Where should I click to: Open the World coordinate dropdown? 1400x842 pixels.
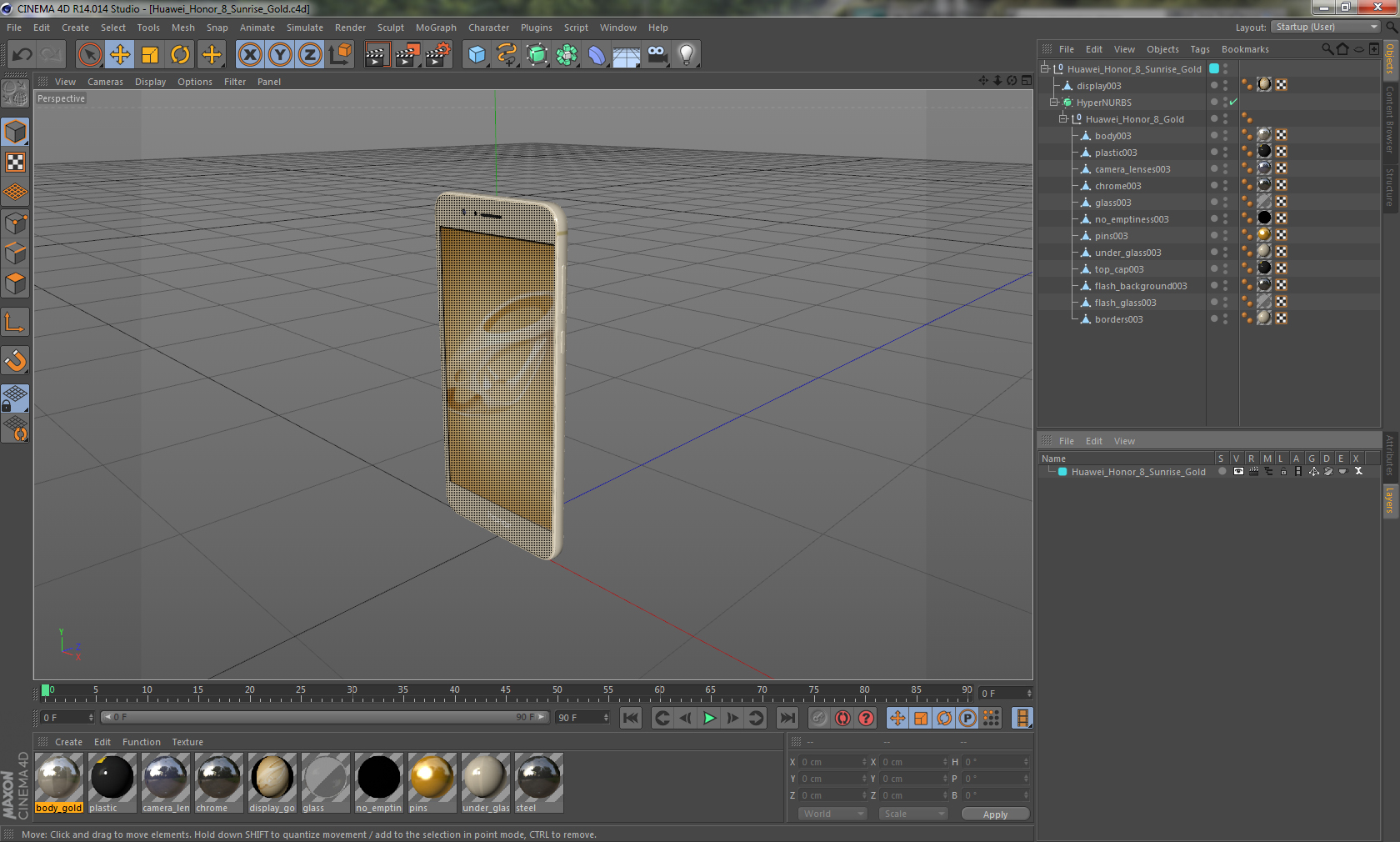832,814
